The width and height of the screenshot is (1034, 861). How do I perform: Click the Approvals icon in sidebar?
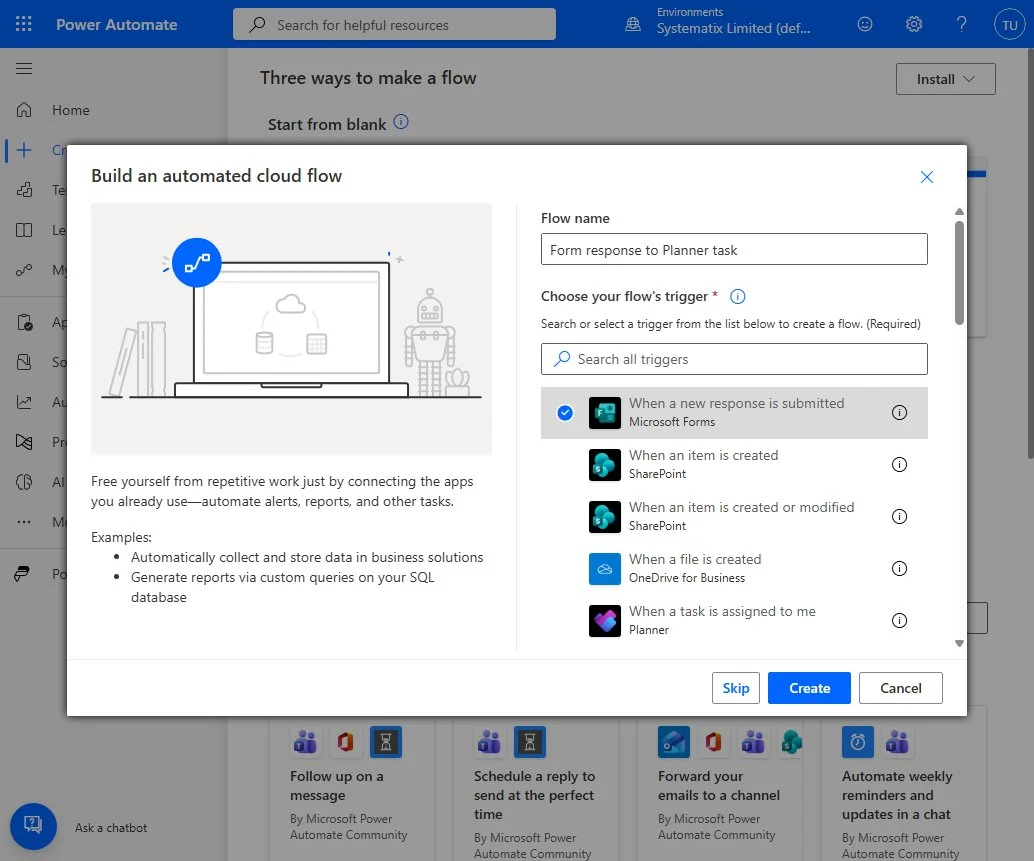click(24, 322)
